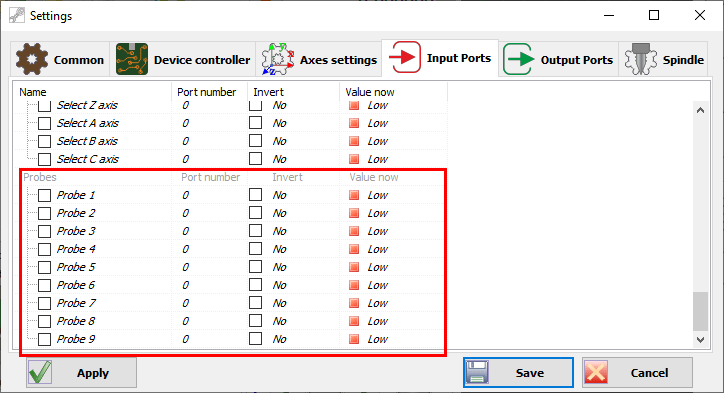Click the red value indicator for Probe 7

pyautogui.click(x=354, y=303)
